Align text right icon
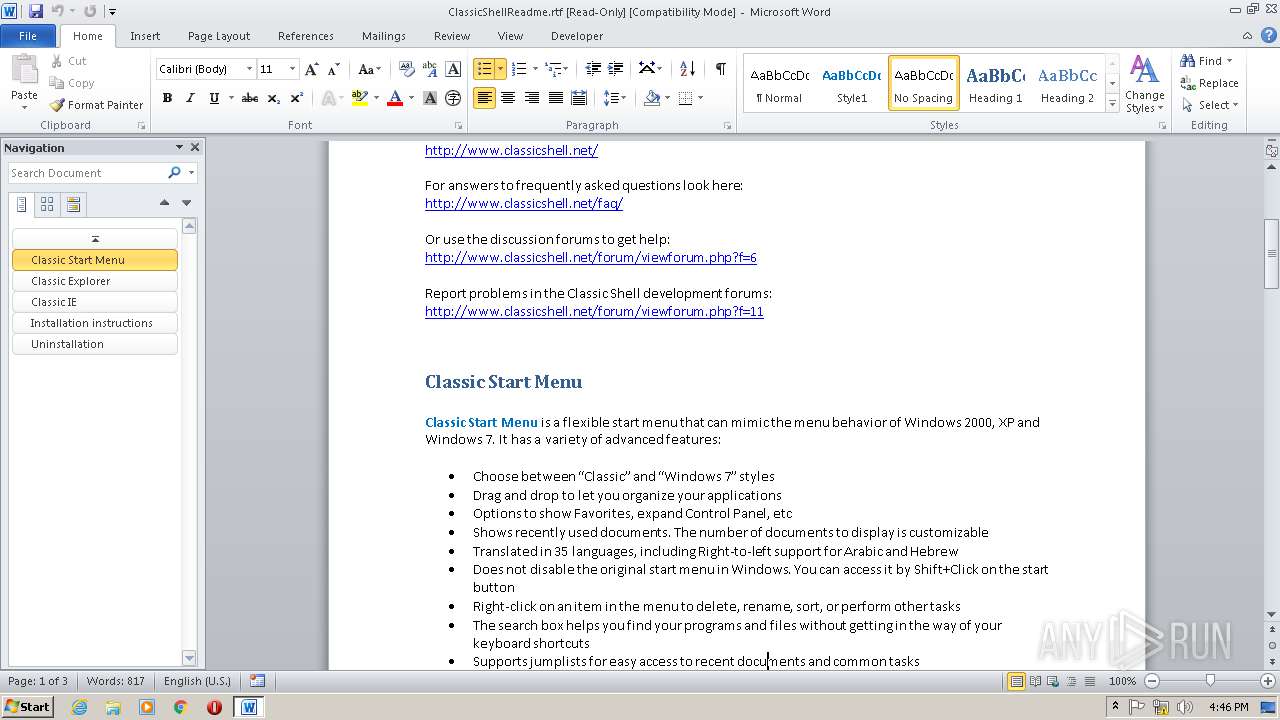Image resolution: width=1280 pixels, height=720 pixels. [x=532, y=98]
